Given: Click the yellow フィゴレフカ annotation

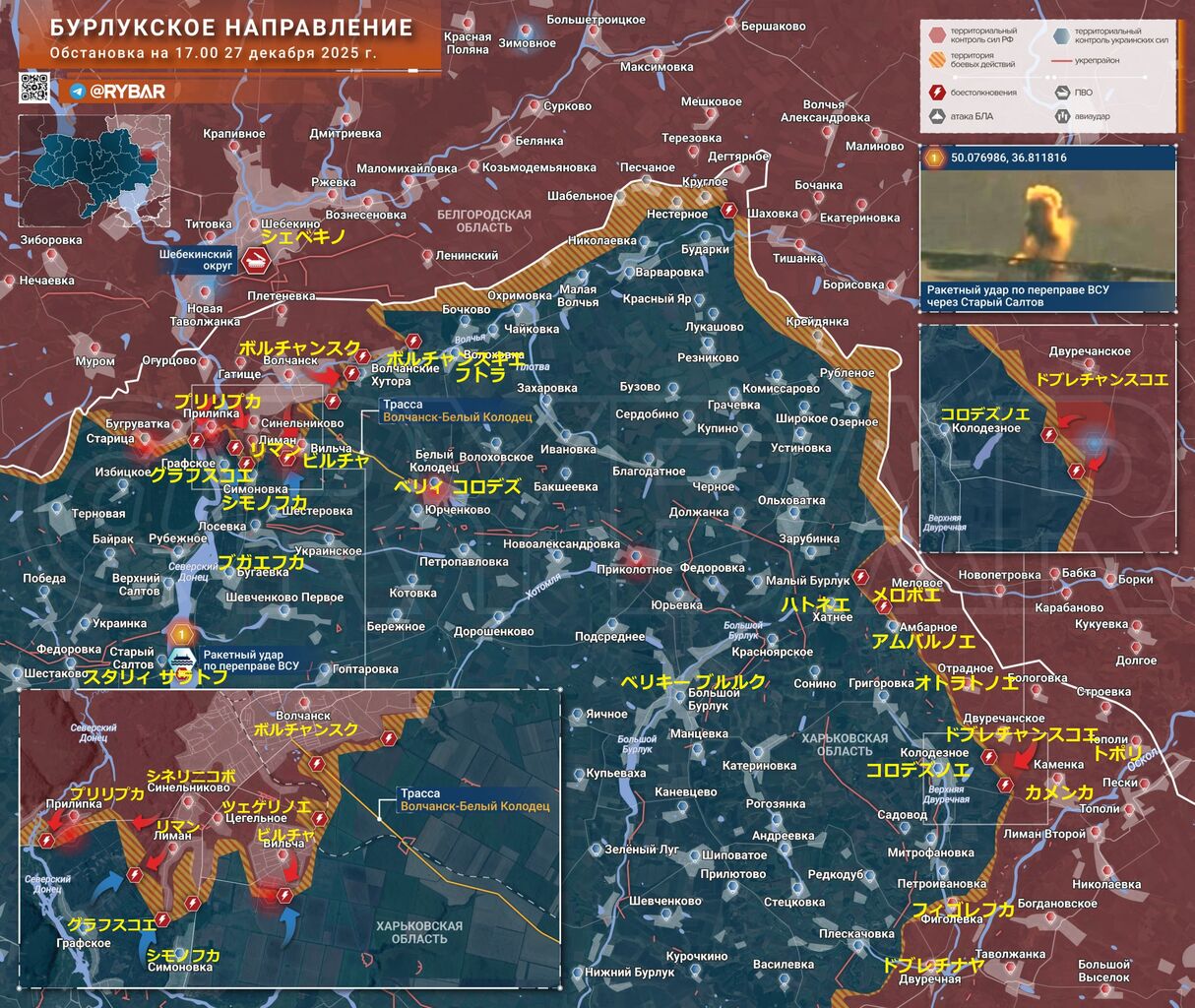Looking at the screenshot, I should click(964, 910).
